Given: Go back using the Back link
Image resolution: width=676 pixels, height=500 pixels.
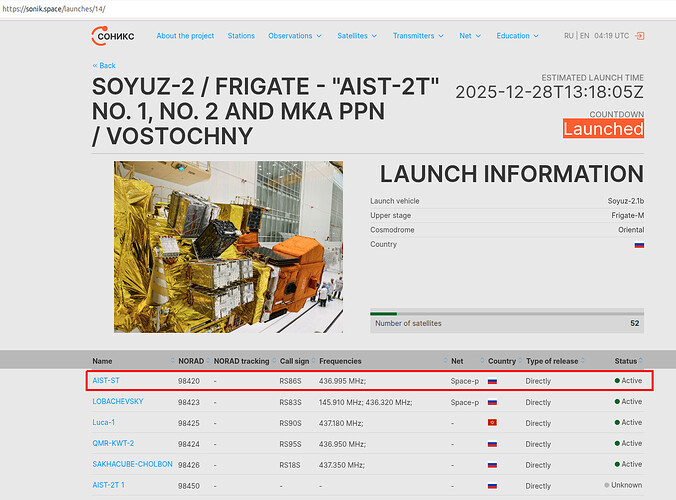Looking at the screenshot, I should (104, 66).
